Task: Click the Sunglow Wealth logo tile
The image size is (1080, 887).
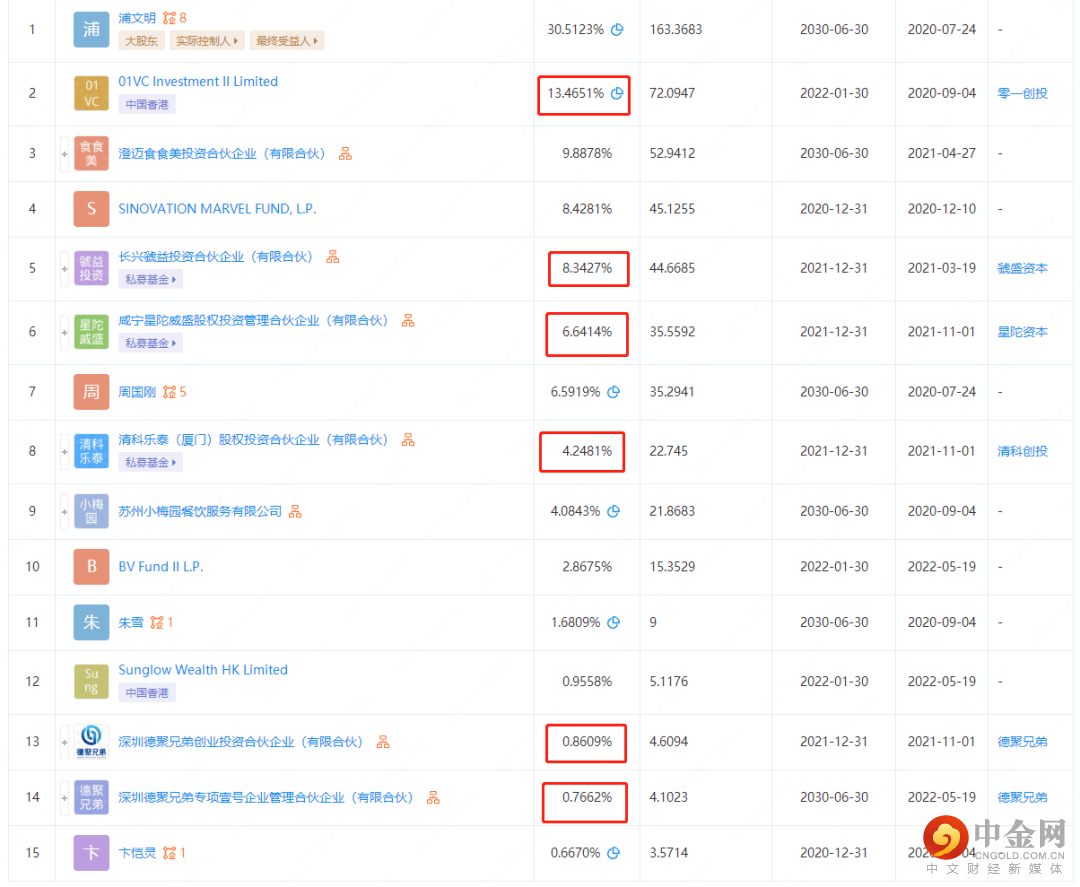Action: click(x=91, y=681)
